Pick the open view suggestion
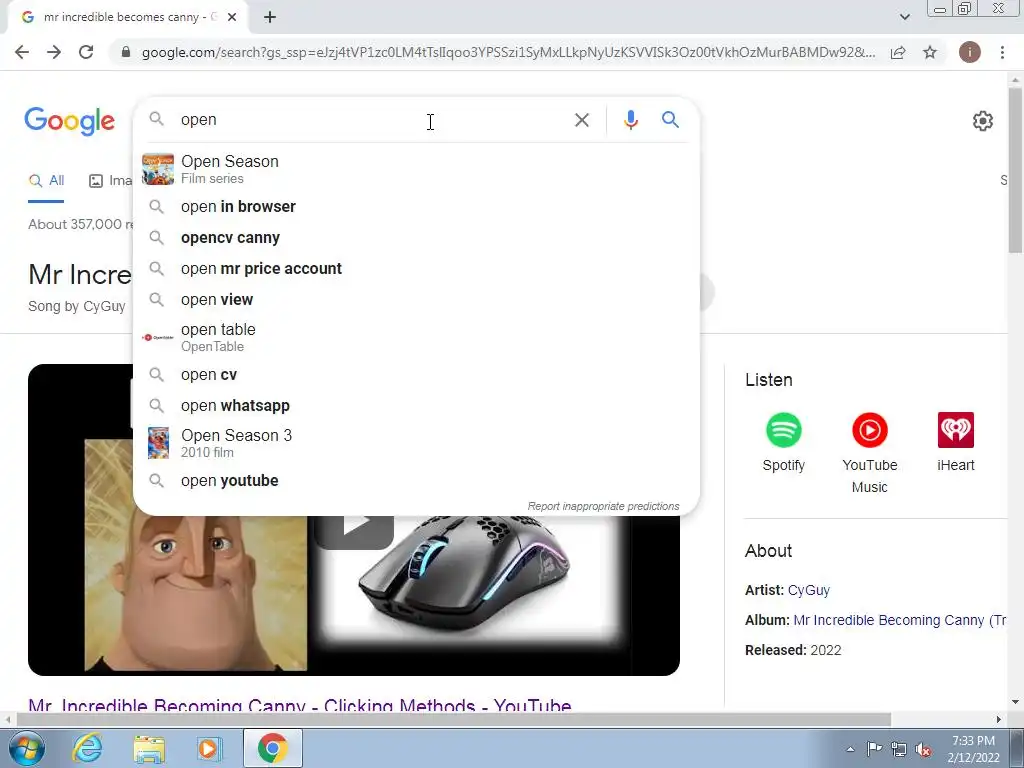Screen dimensions: 1024x768 coord(416,300)
